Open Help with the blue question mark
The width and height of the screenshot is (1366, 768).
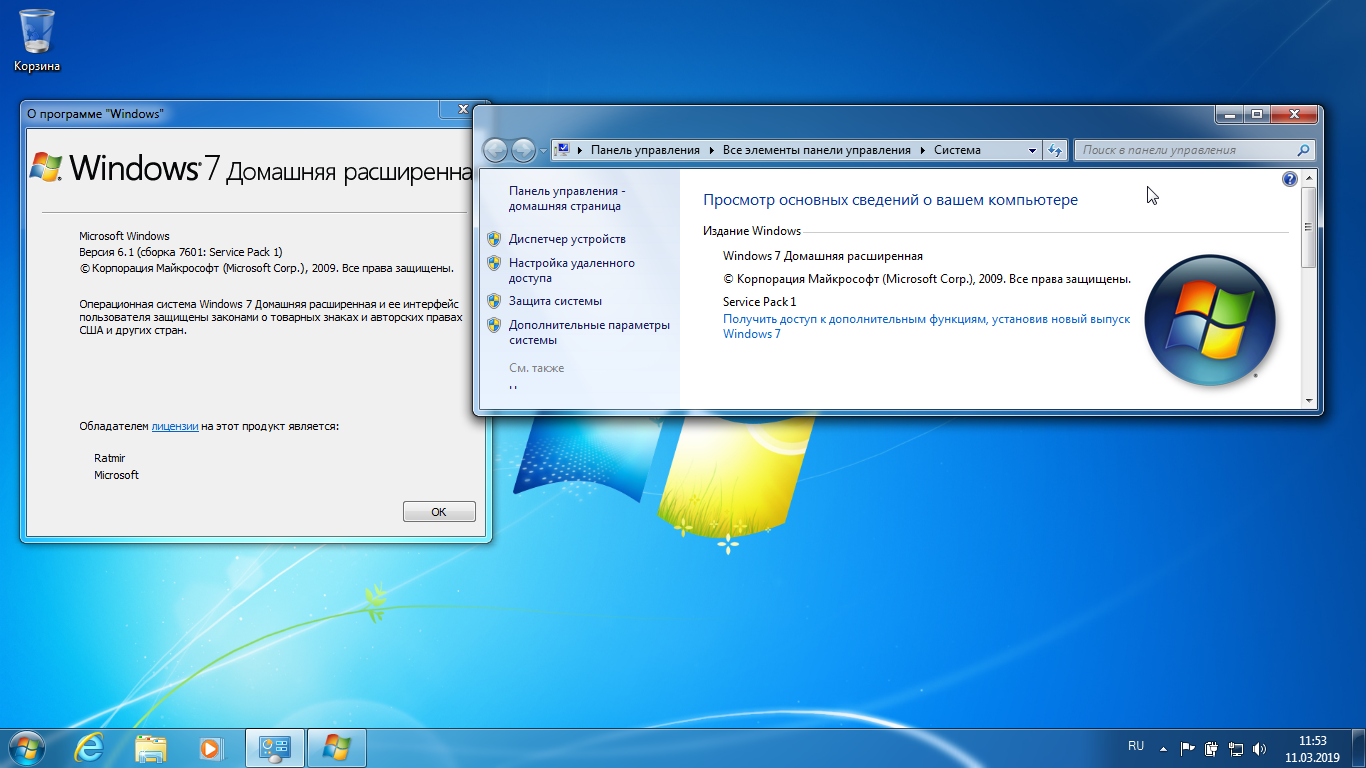pyautogui.click(x=1290, y=179)
